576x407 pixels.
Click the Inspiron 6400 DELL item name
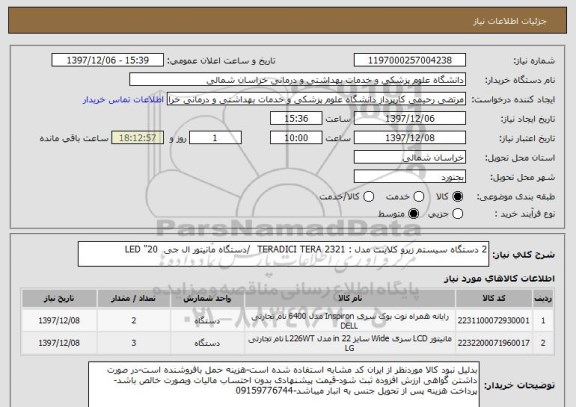pyautogui.click(x=350, y=321)
